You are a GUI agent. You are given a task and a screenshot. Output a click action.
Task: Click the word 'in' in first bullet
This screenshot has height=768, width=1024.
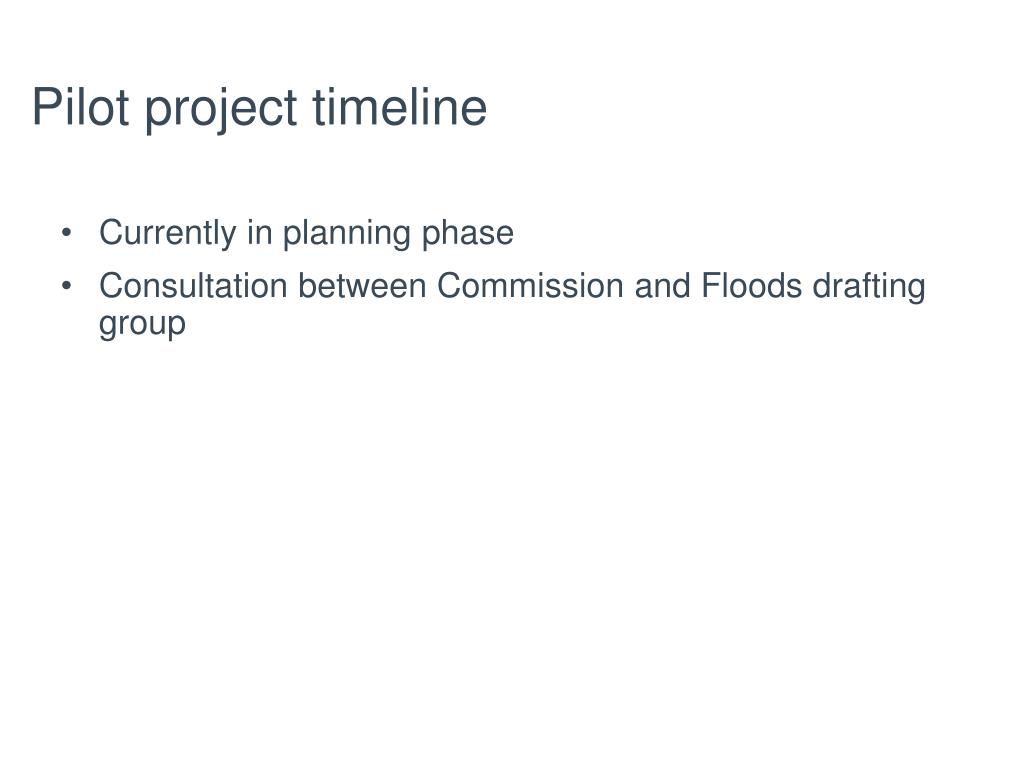(x=259, y=232)
